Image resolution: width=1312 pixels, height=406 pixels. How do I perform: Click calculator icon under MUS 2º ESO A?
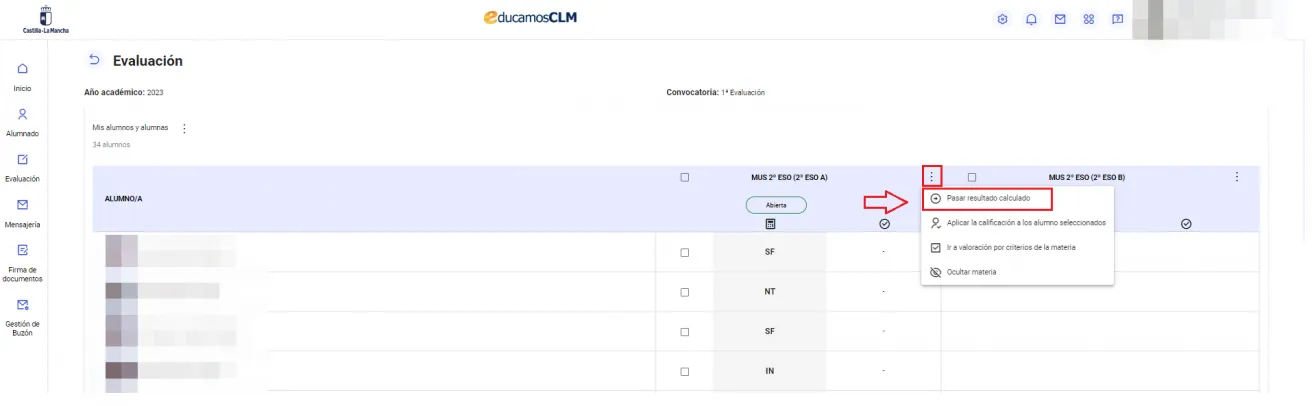(770, 224)
